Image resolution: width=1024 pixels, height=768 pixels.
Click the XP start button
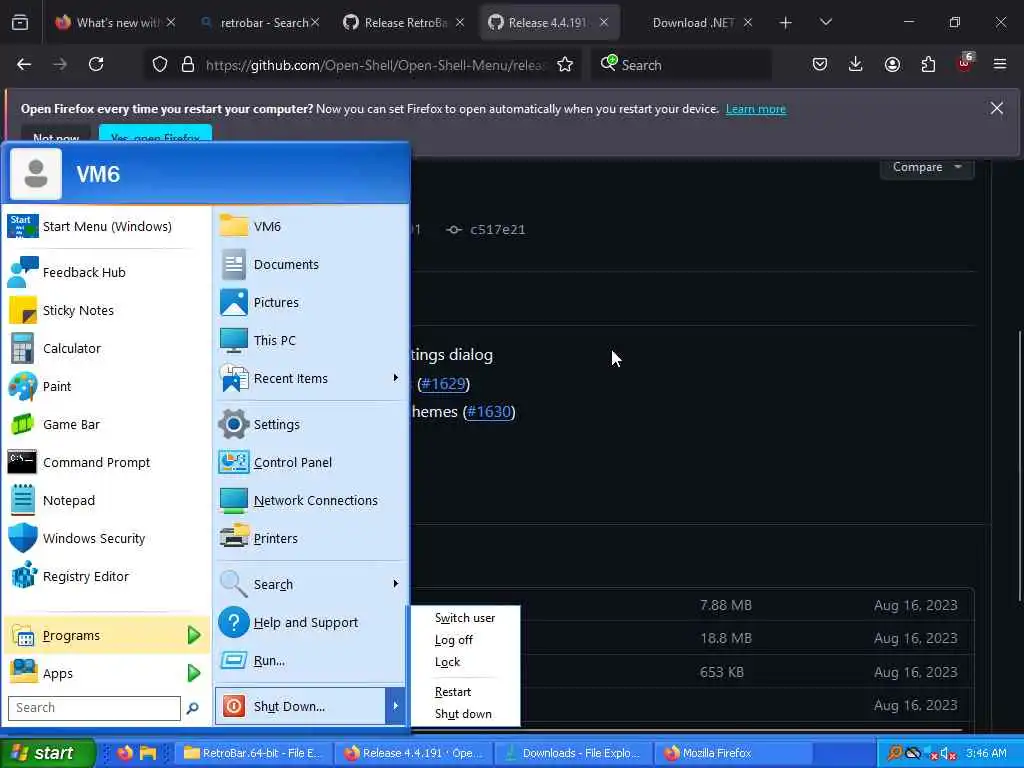(x=48, y=753)
